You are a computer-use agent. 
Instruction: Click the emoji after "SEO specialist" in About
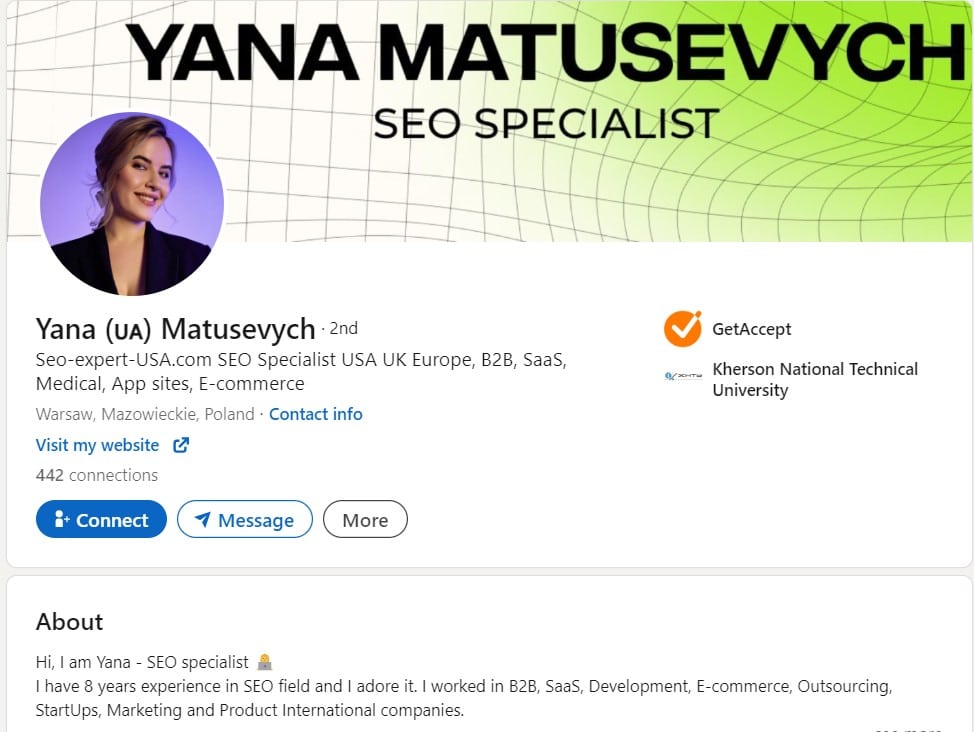(264, 662)
